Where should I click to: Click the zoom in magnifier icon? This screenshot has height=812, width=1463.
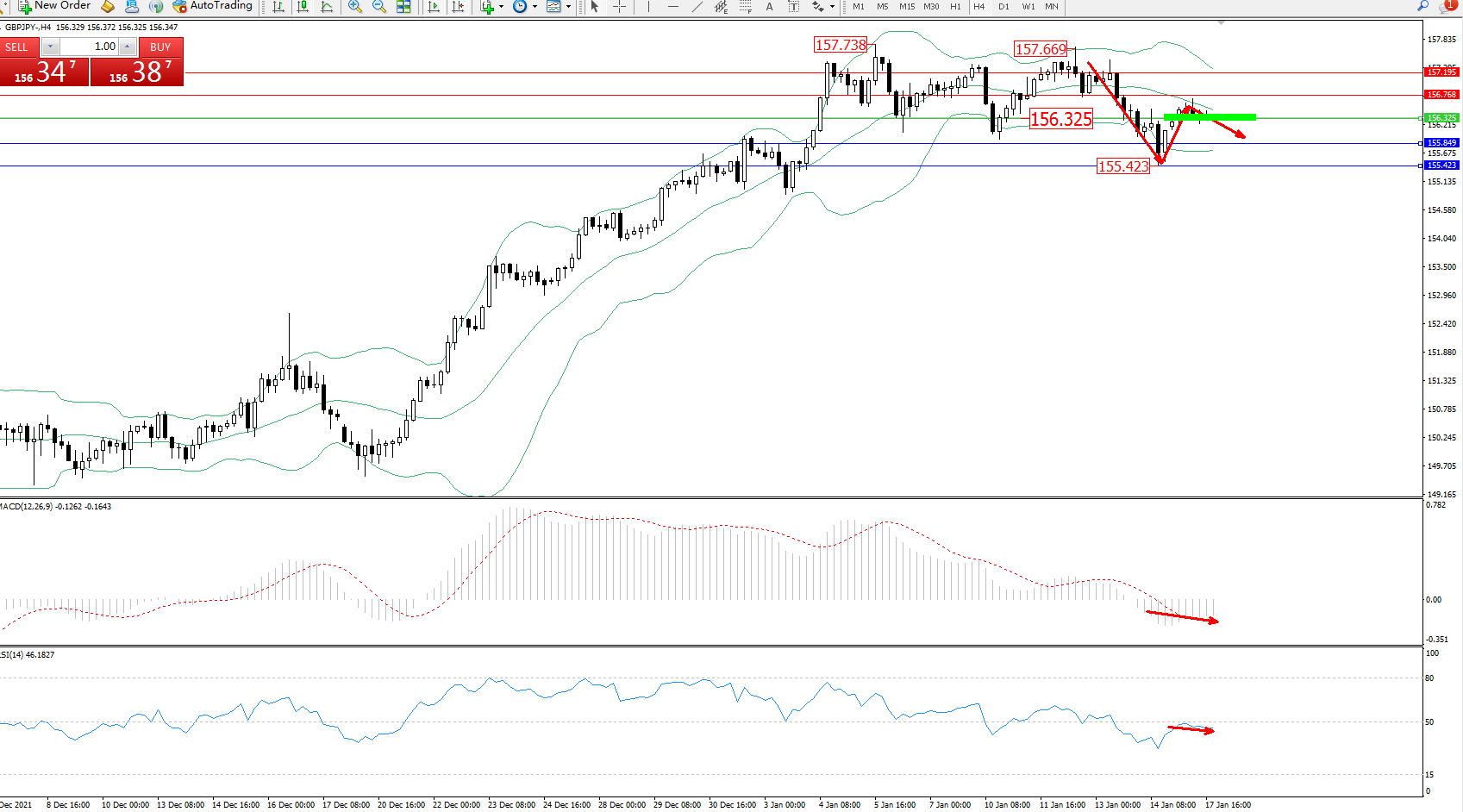tap(354, 6)
